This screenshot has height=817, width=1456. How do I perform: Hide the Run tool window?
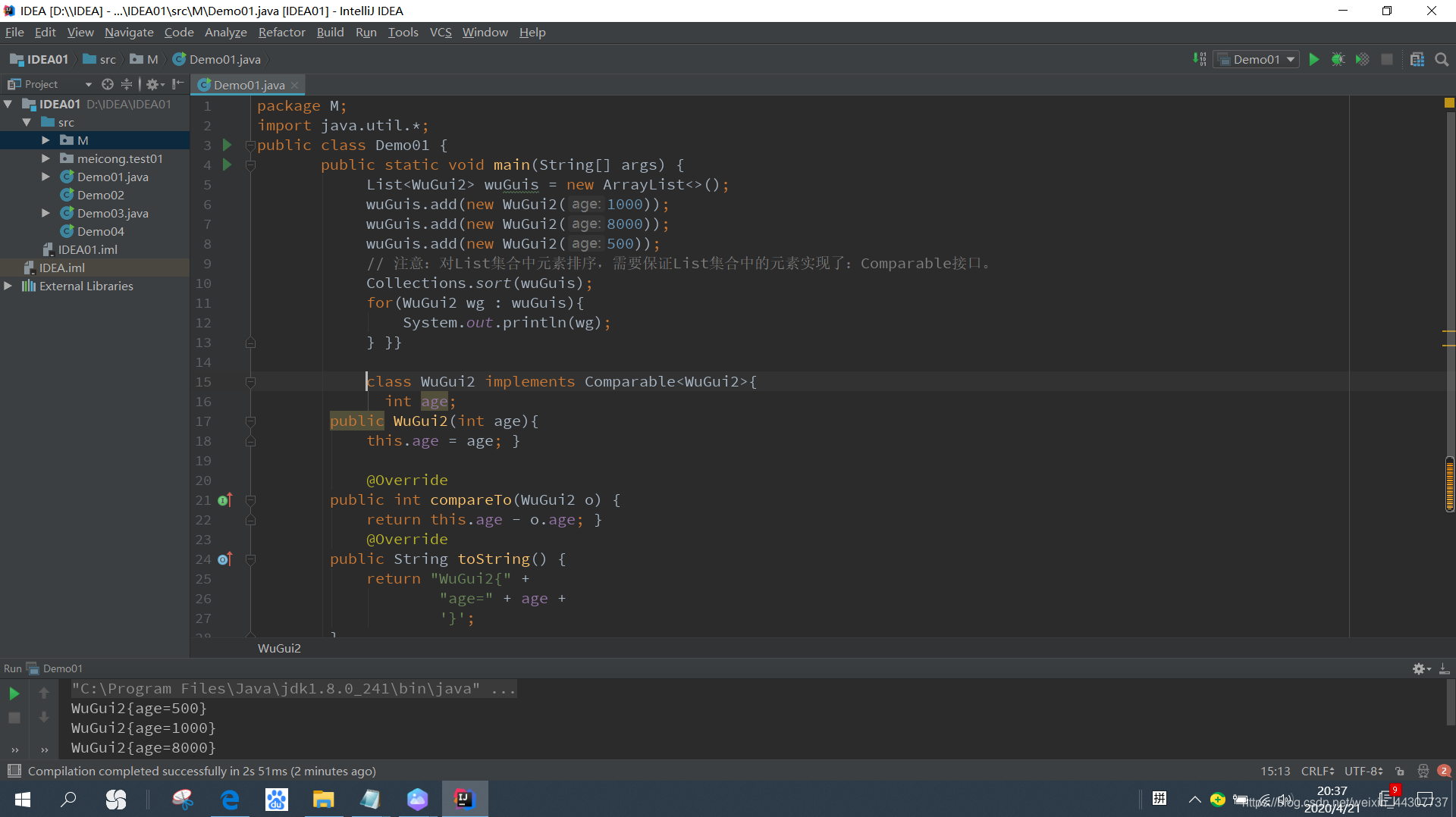(x=1445, y=668)
